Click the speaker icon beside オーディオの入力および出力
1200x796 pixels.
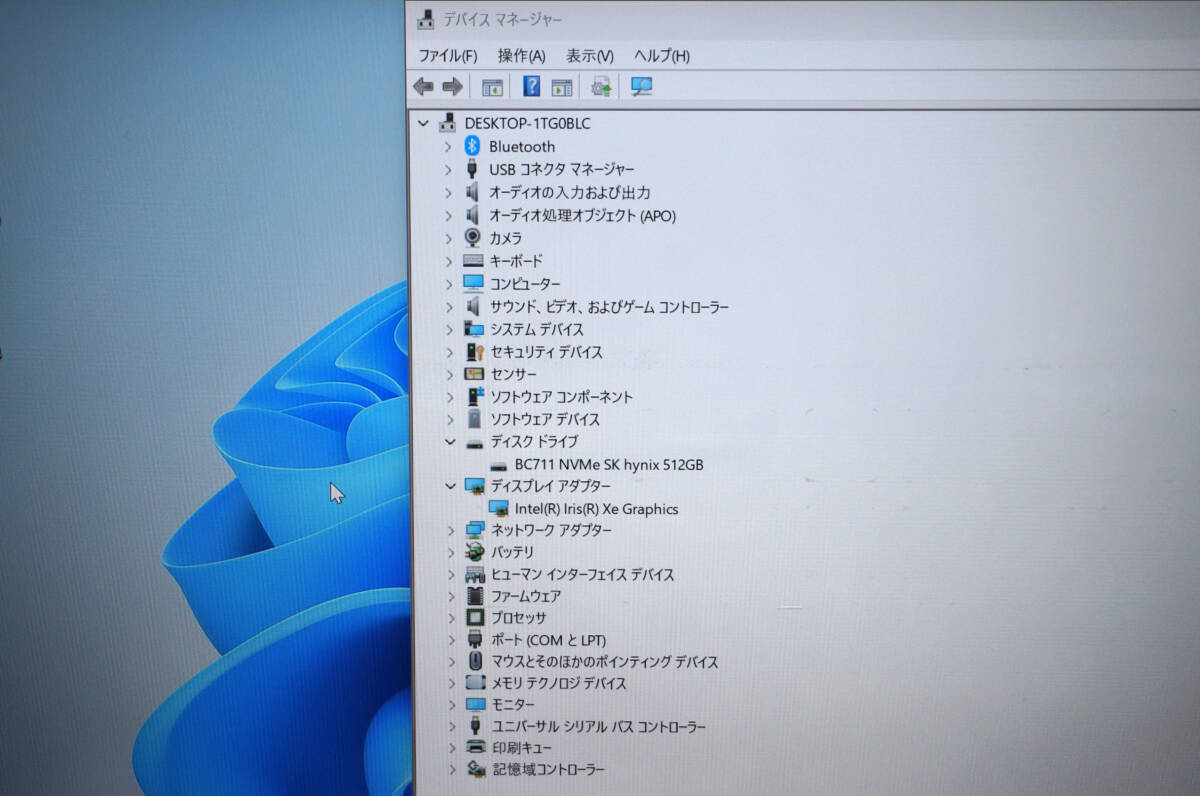tap(473, 192)
